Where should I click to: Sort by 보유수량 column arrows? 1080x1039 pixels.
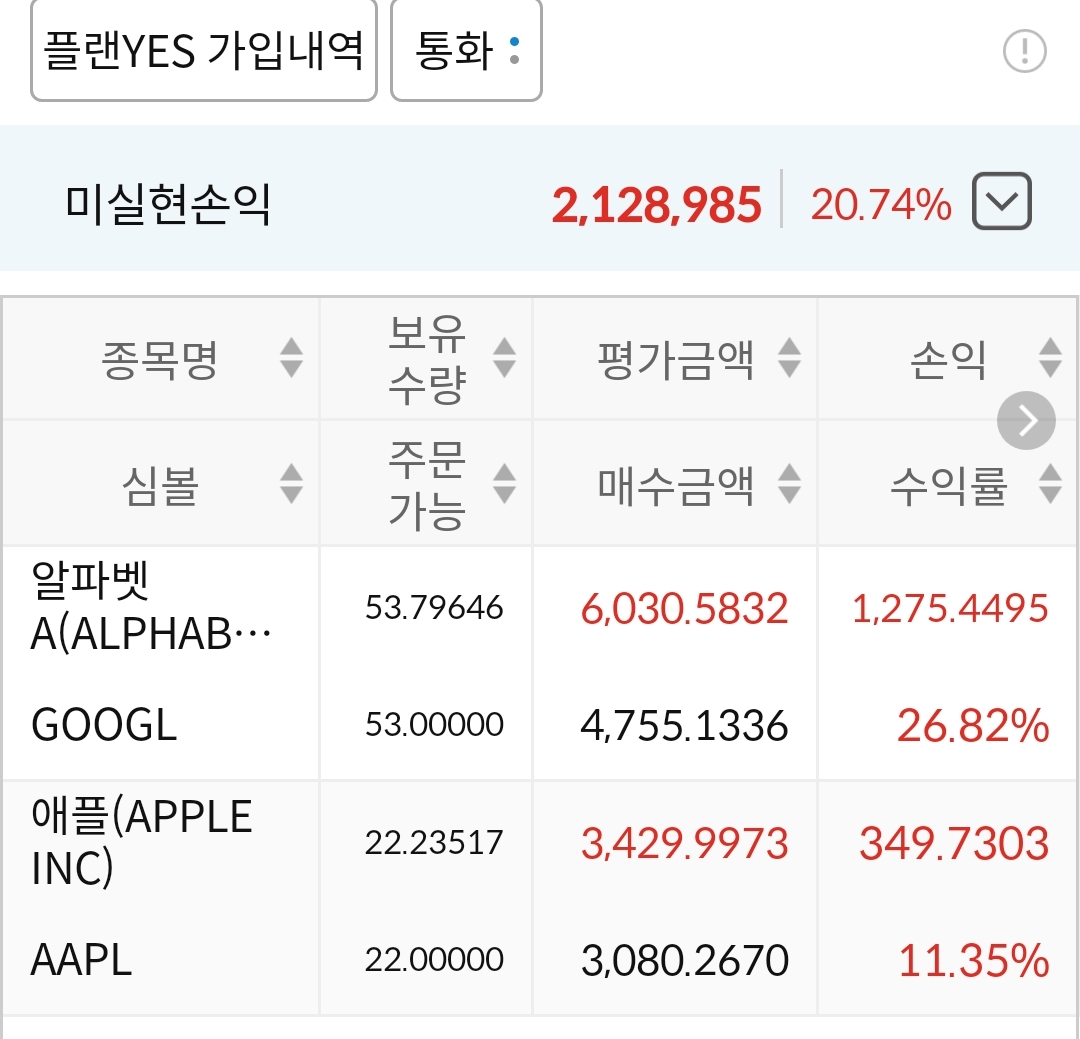click(x=505, y=358)
